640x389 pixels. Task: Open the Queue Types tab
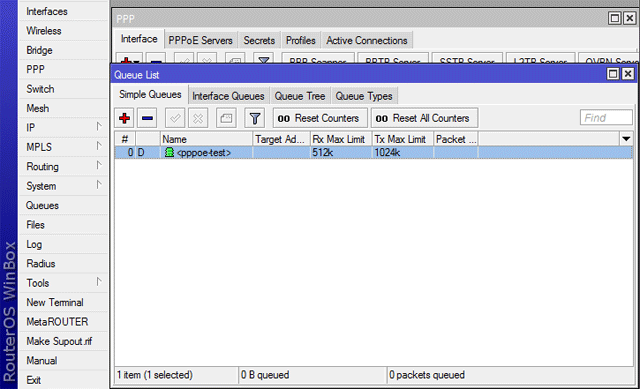point(364,96)
